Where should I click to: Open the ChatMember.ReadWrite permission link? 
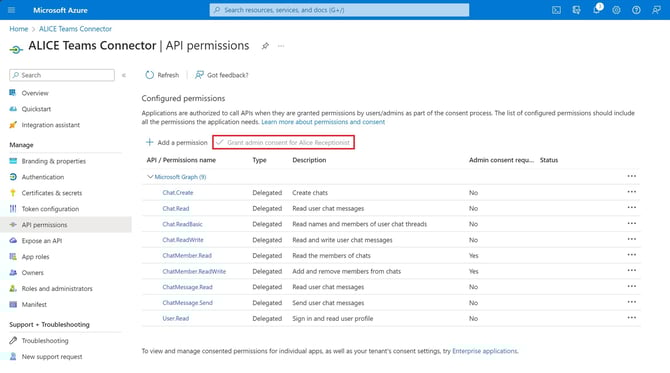coord(194,271)
